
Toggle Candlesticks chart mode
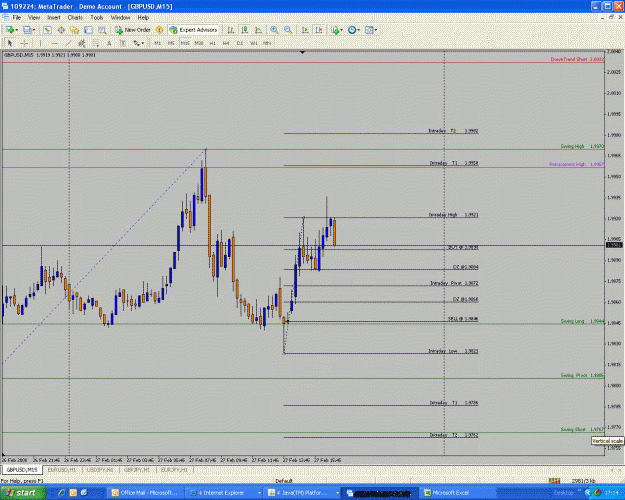(244, 30)
